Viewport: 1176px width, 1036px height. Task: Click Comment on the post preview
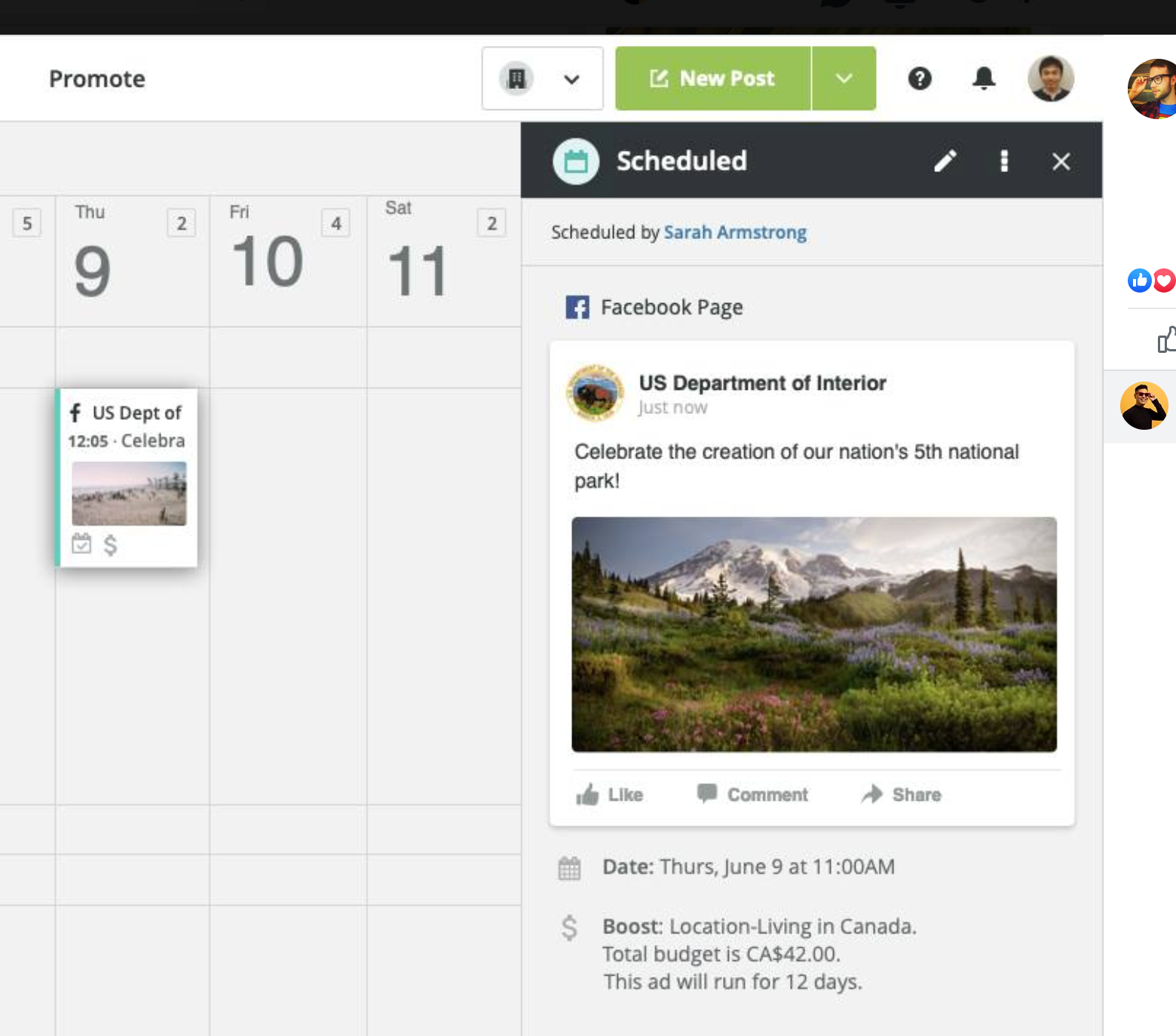click(x=752, y=795)
